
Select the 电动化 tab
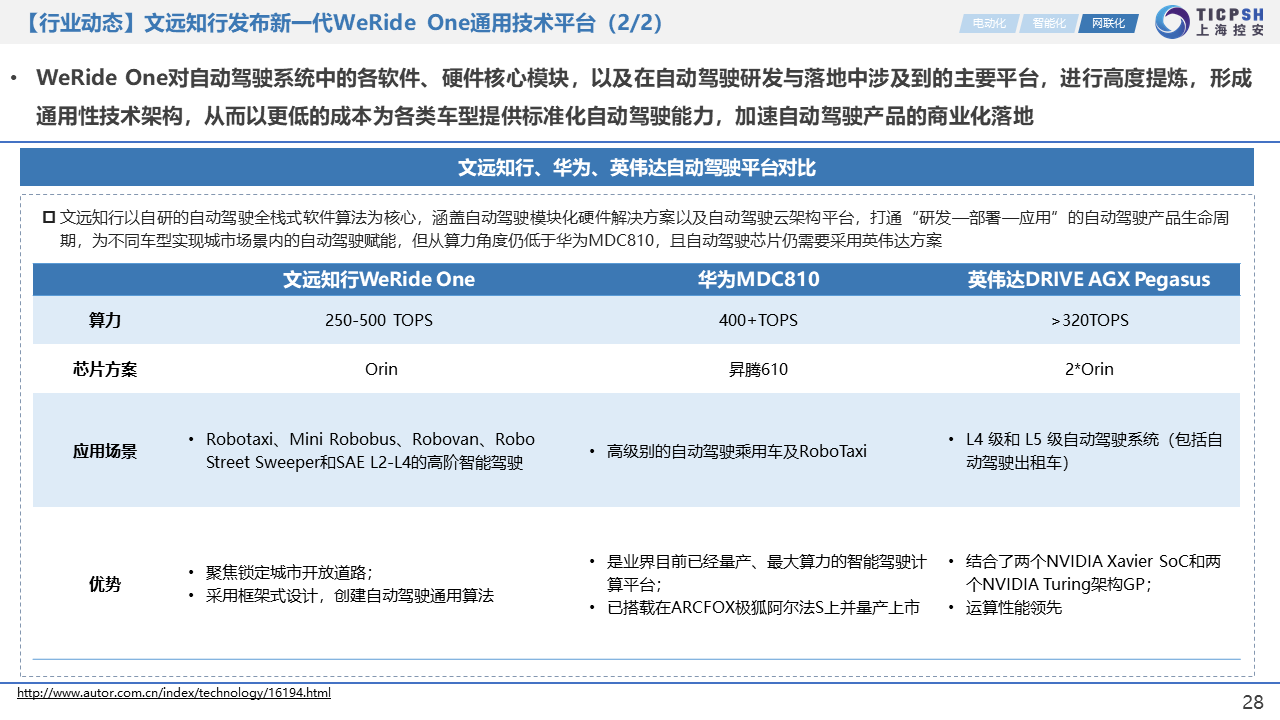(x=988, y=23)
